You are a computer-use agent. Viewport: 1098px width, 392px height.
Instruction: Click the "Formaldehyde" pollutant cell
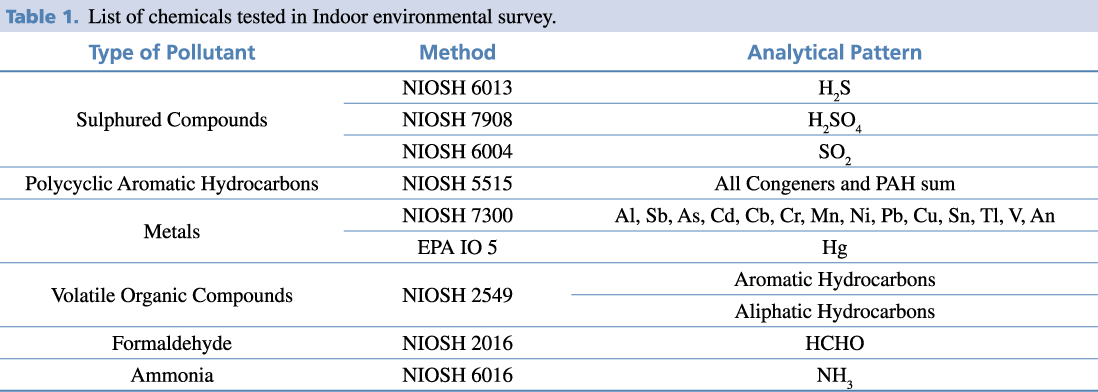pyautogui.click(x=172, y=344)
